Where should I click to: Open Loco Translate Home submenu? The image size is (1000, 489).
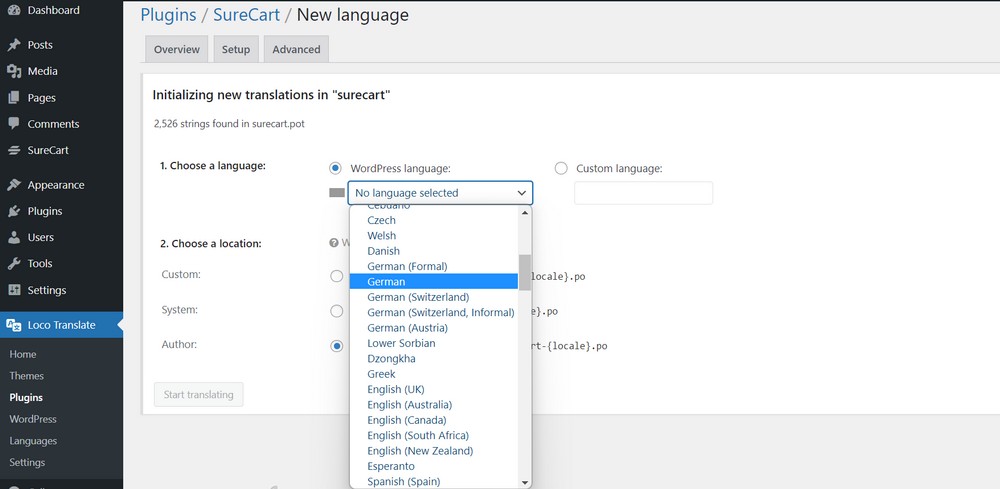click(23, 354)
